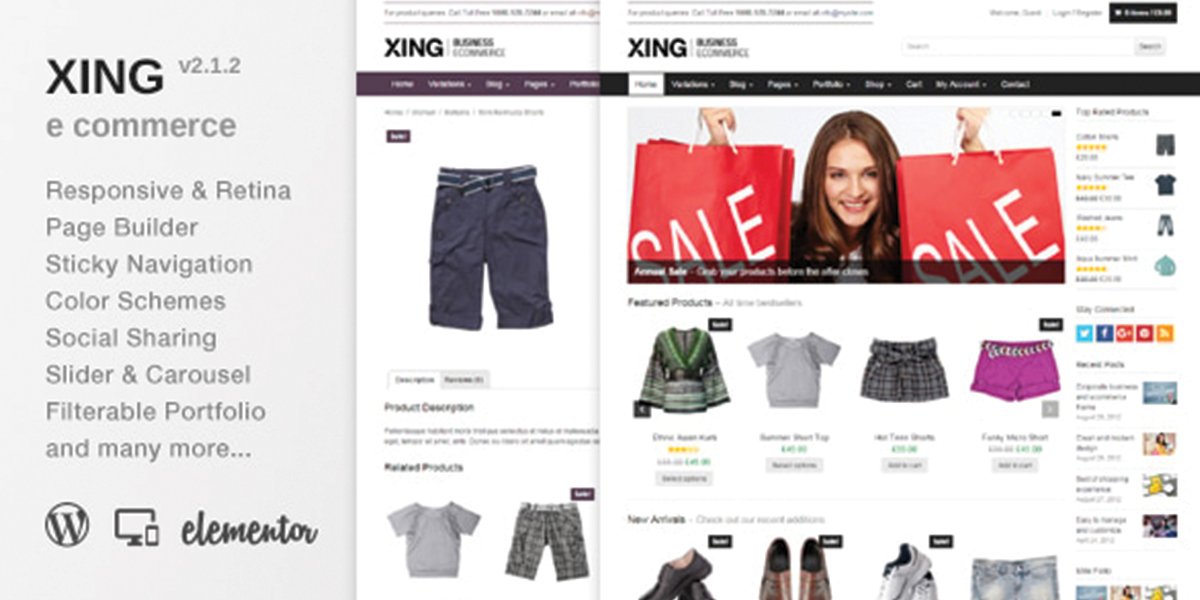Click the featured products carousel previous arrow
The width and height of the screenshot is (1200, 600).
642,408
